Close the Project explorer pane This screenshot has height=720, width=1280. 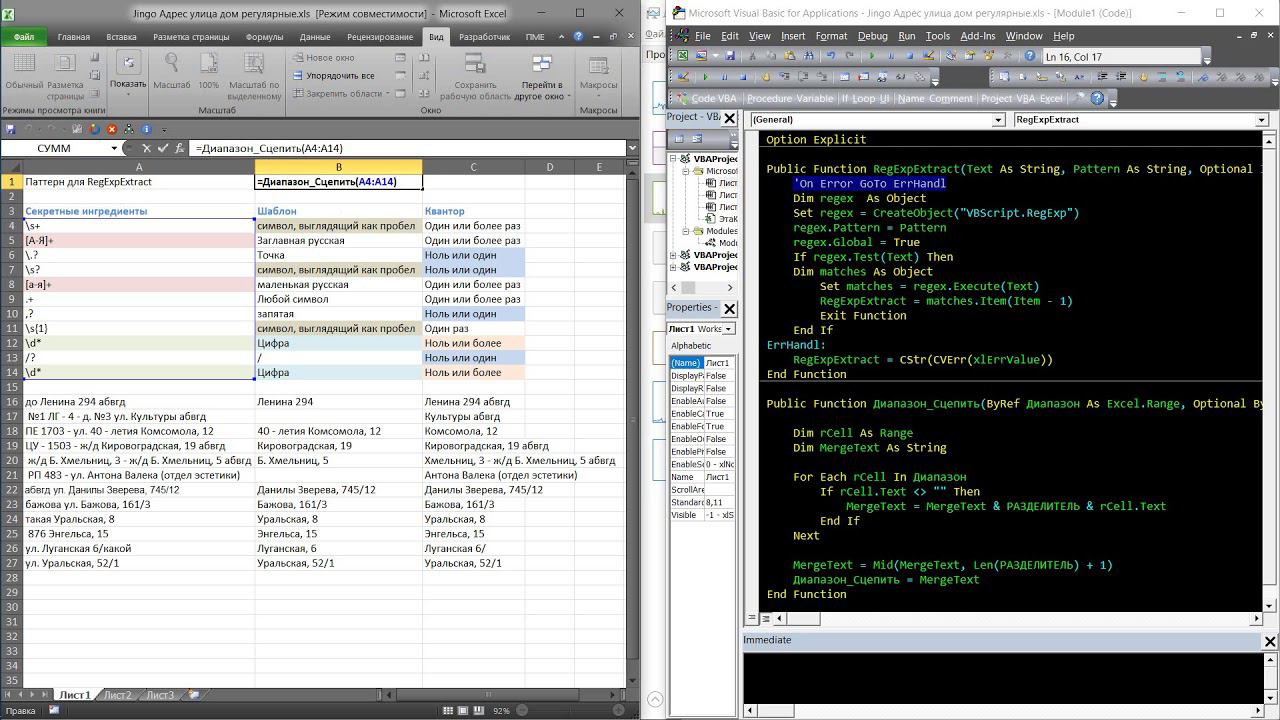(729, 117)
